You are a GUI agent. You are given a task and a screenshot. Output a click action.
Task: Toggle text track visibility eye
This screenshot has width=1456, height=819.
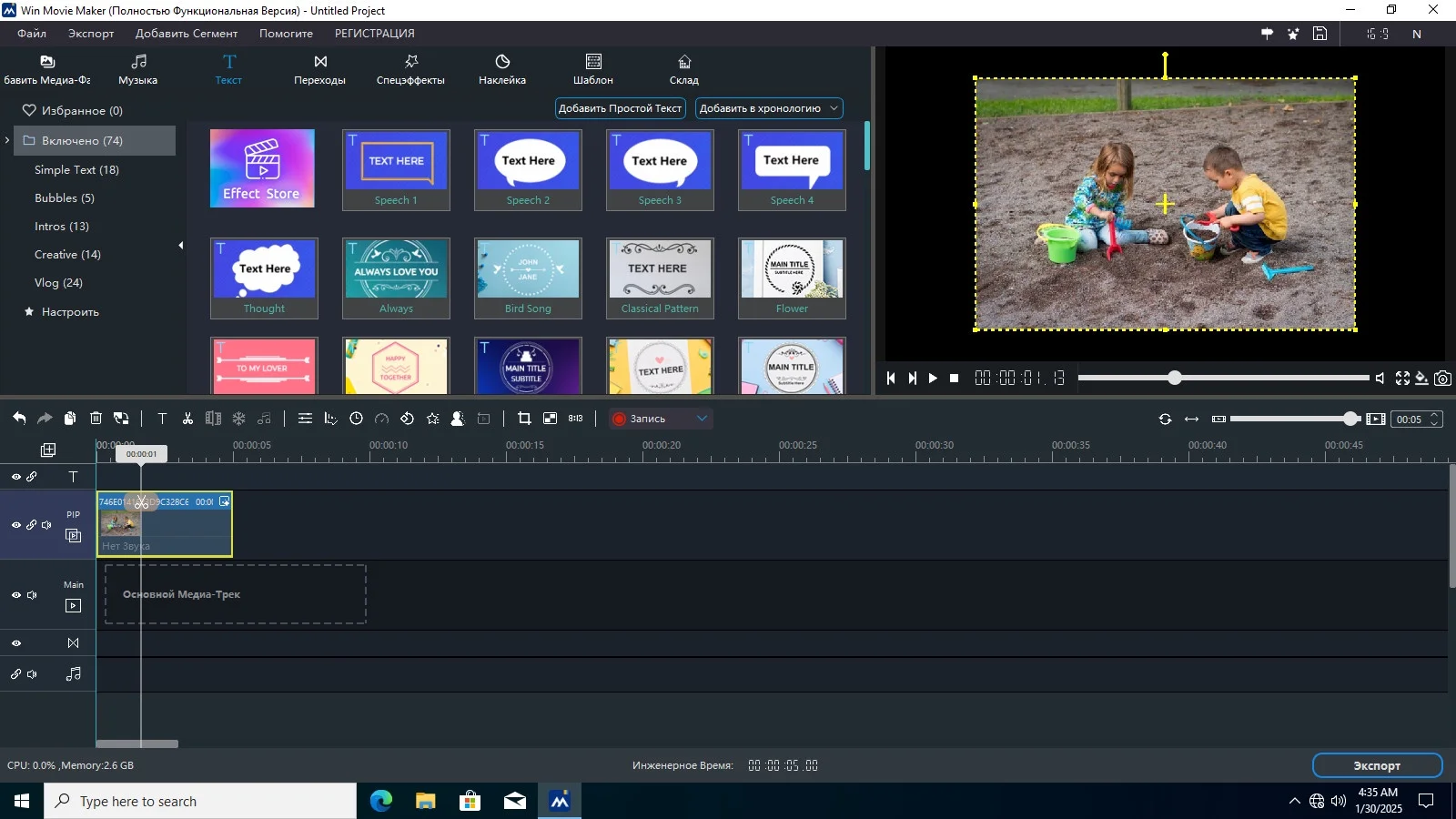tap(15, 477)
